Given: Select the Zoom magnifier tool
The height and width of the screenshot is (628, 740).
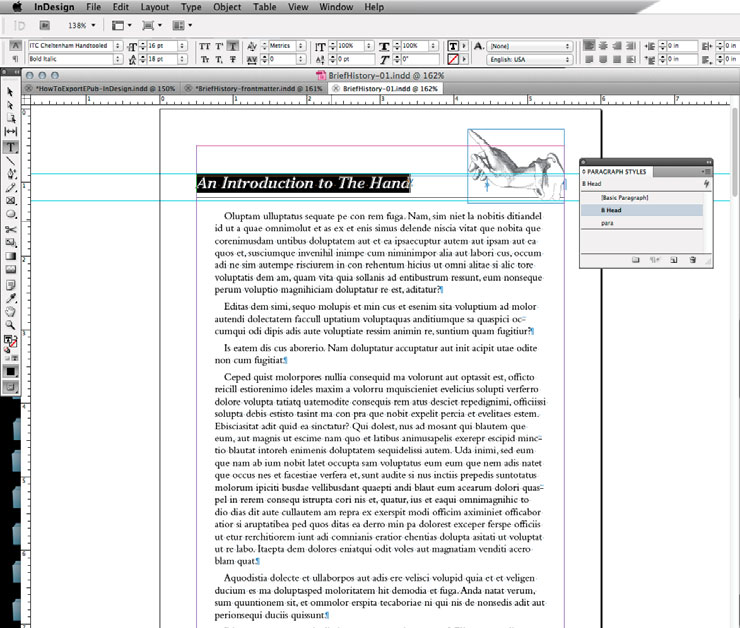Looking at the screenshot, I should click(11, 324).
